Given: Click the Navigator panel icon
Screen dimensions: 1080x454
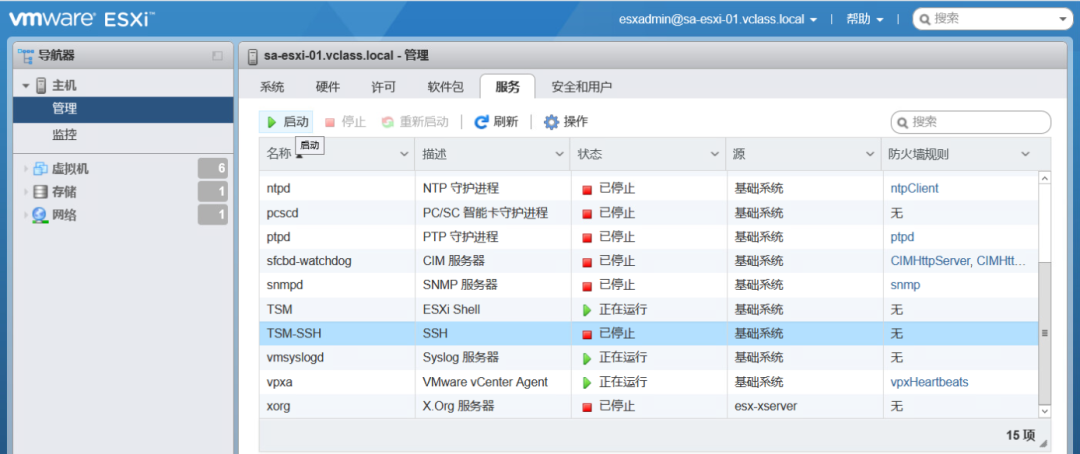Looking at the screenshot, I should 25,55.
